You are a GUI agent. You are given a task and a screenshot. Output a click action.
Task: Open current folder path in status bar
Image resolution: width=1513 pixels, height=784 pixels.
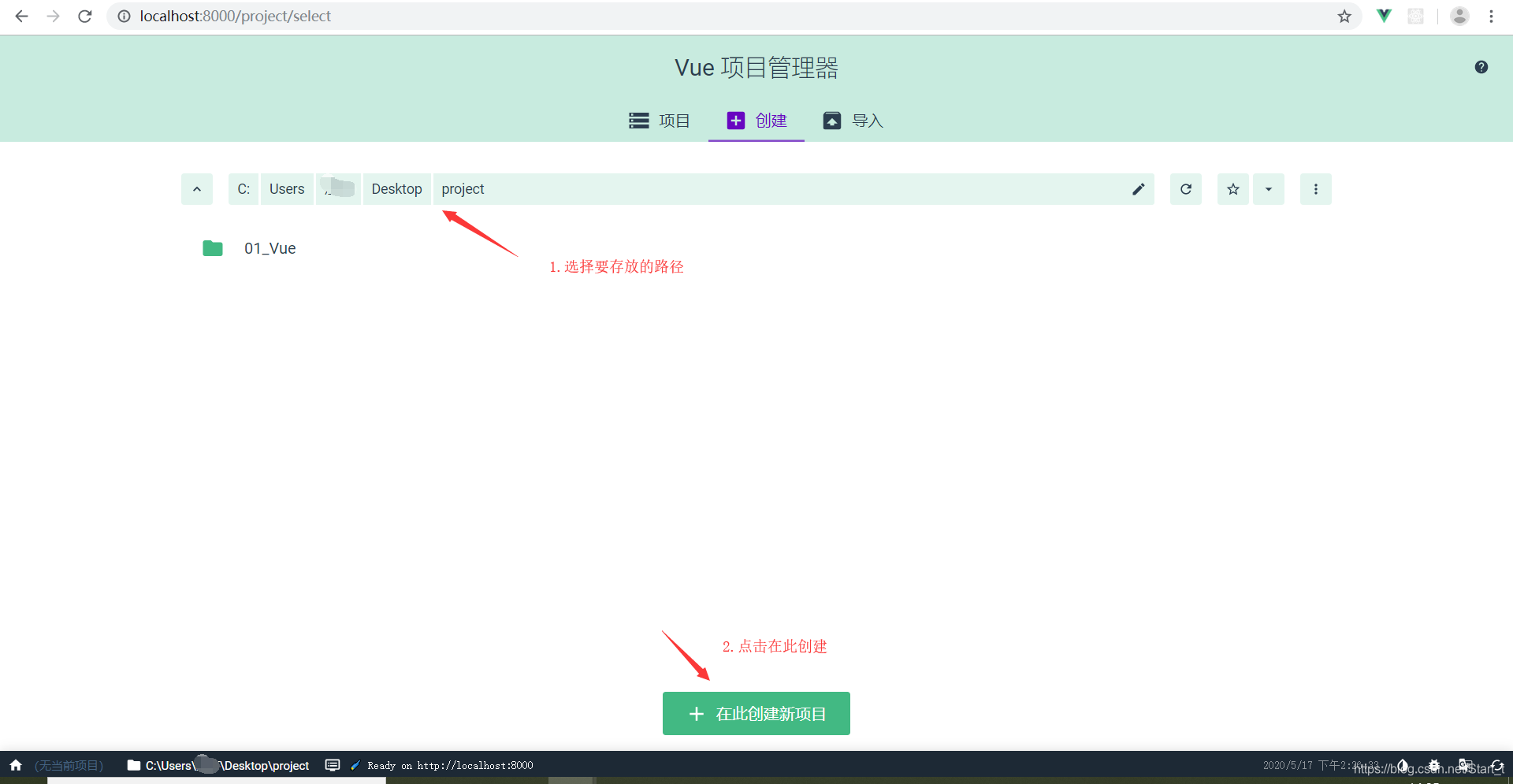tap(218, 765)
